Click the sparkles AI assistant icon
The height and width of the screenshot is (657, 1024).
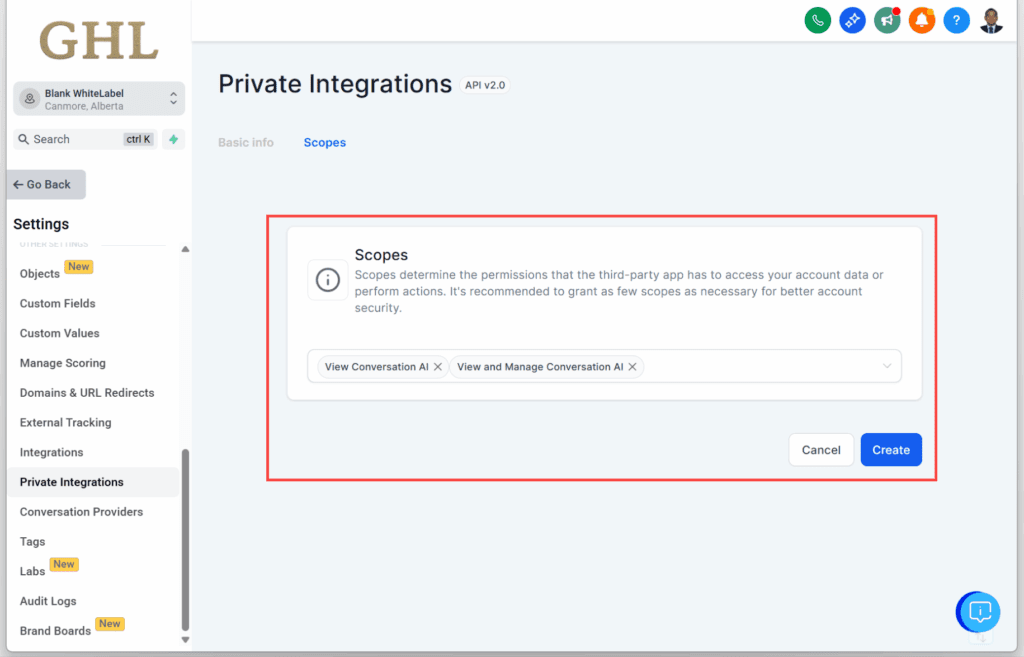point(852,20)
